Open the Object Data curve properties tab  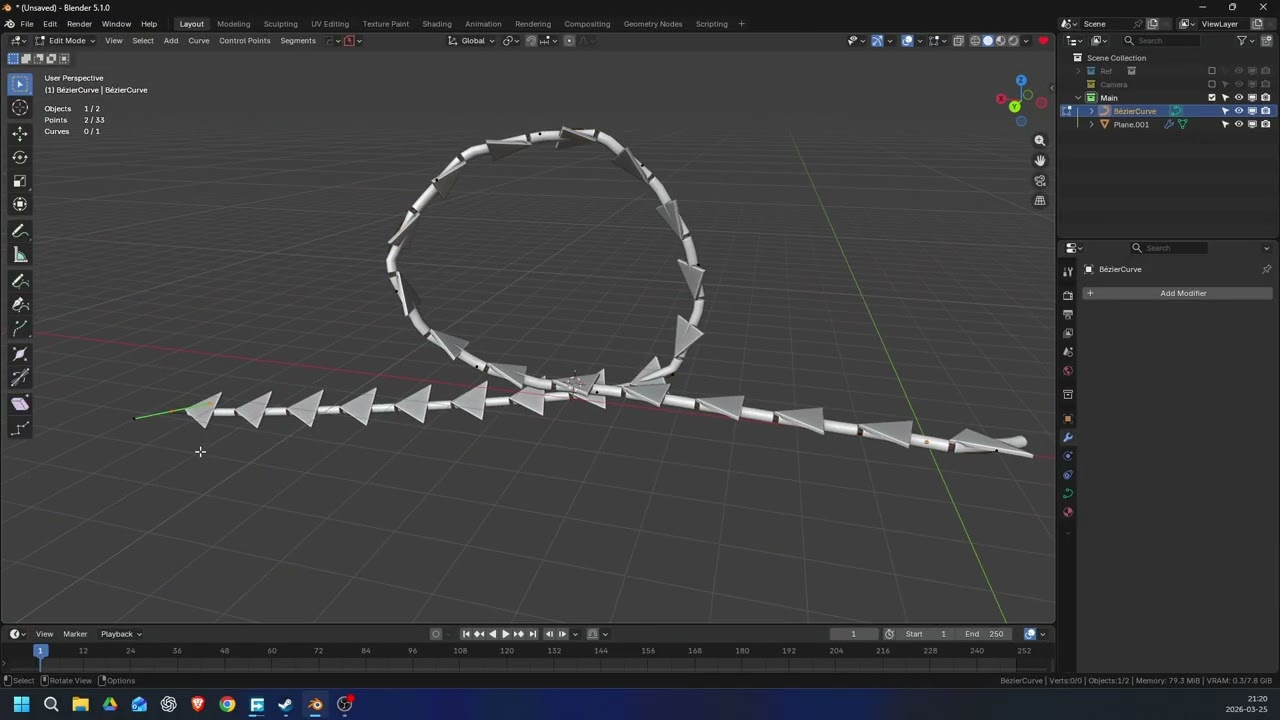click(x=1068, y=494)
